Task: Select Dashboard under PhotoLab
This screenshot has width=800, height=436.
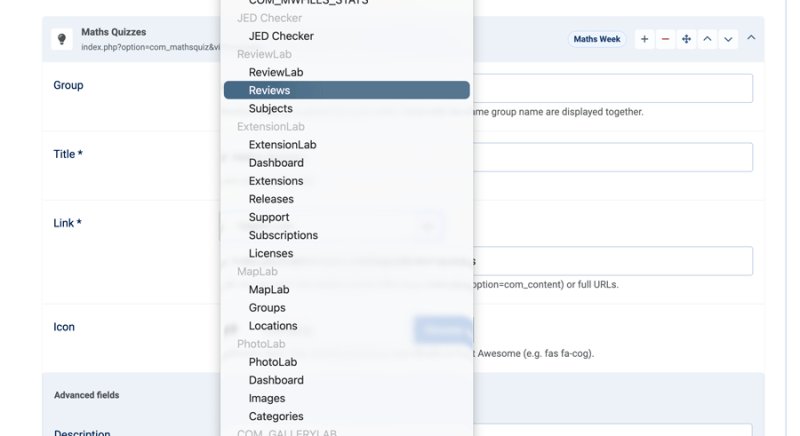Action: pos(346,380)
